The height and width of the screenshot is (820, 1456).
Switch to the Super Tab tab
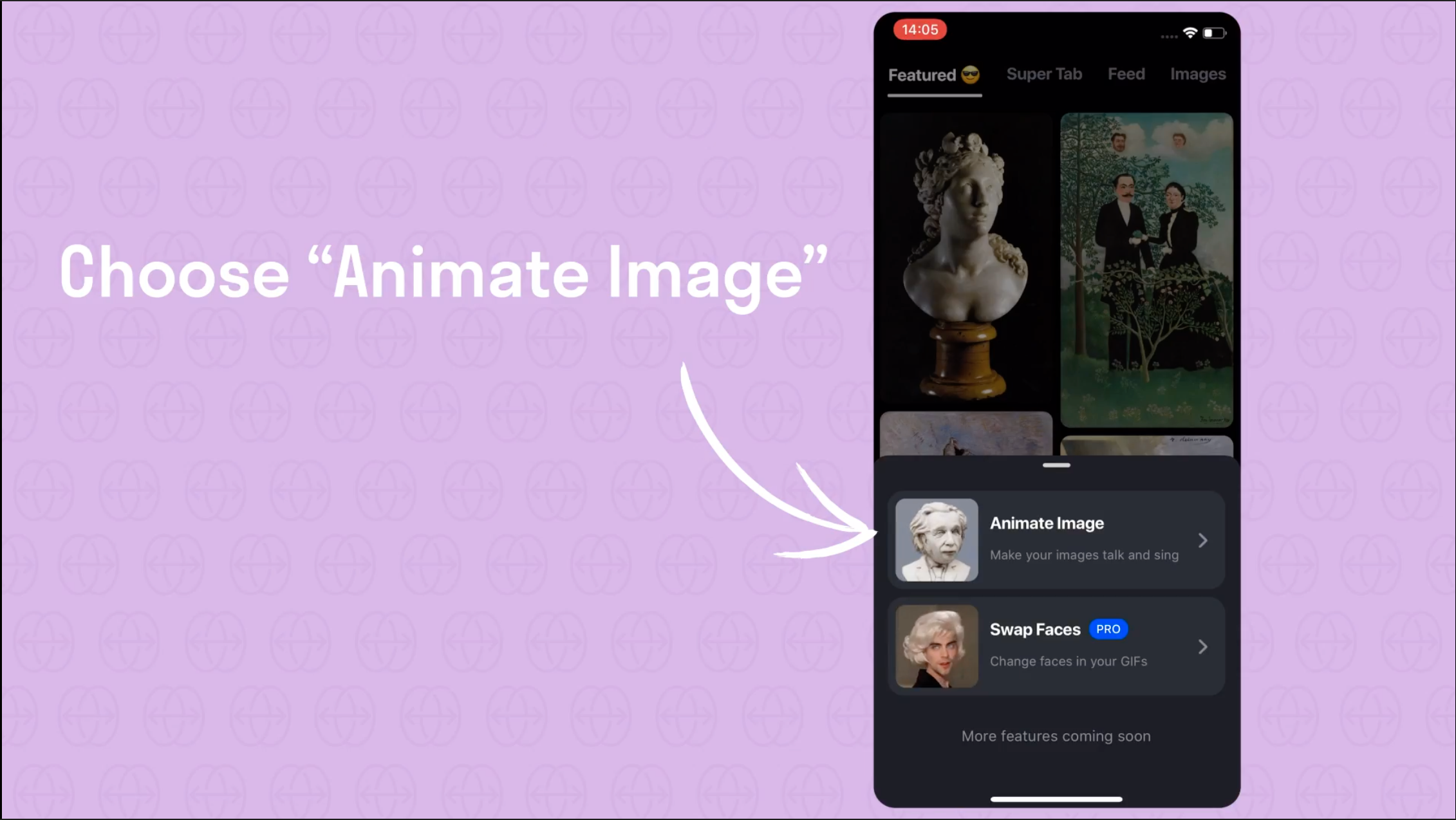(x=1043, y=74)
